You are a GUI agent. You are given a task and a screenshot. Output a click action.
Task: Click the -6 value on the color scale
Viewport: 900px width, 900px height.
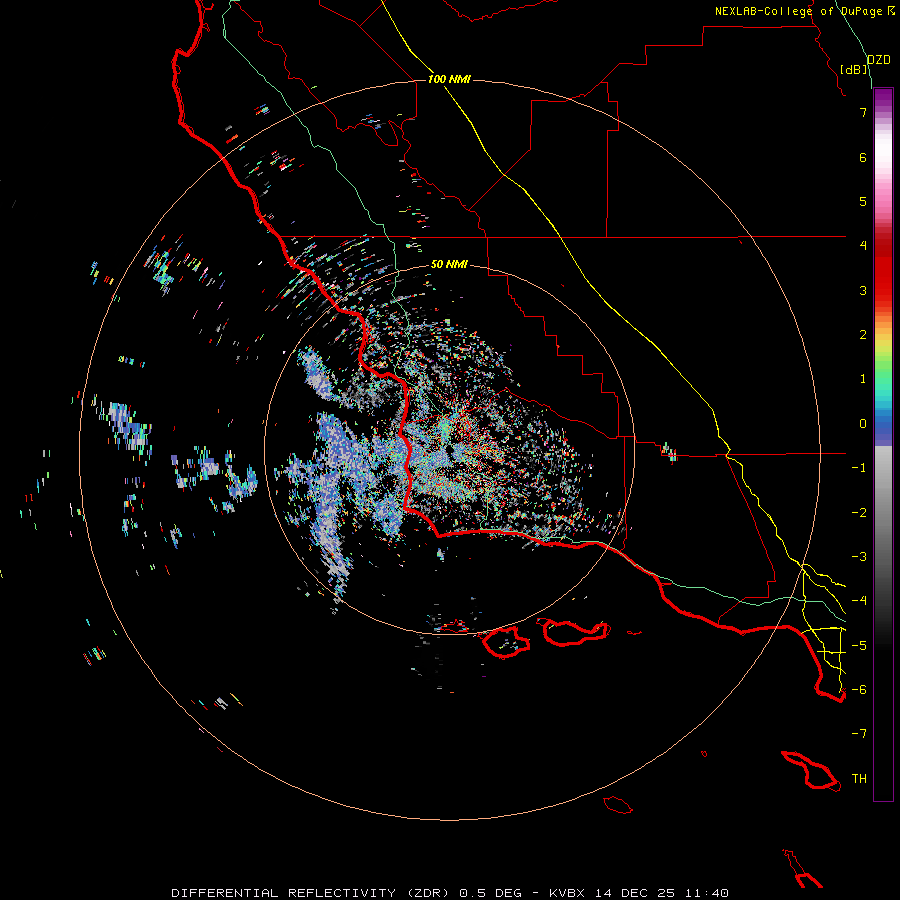pyautogui.click(x=859, y=690)
